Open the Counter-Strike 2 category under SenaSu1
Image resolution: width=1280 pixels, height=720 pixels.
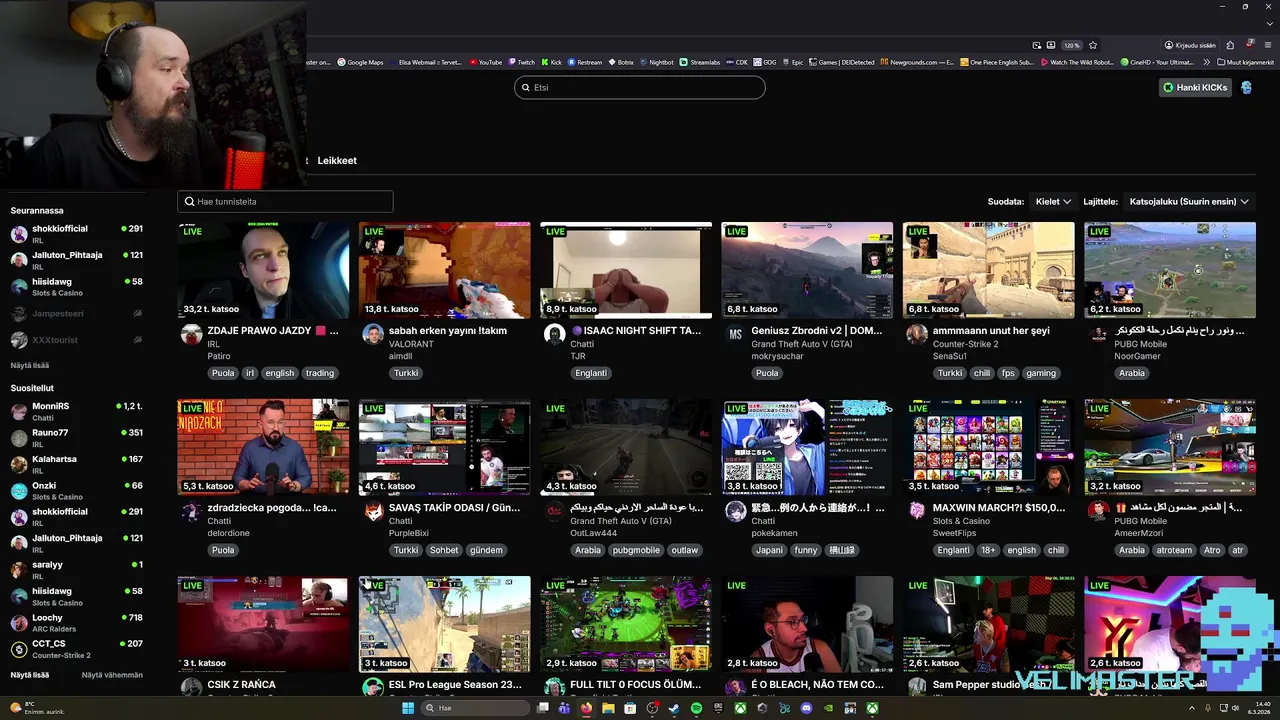coord(965,344)
